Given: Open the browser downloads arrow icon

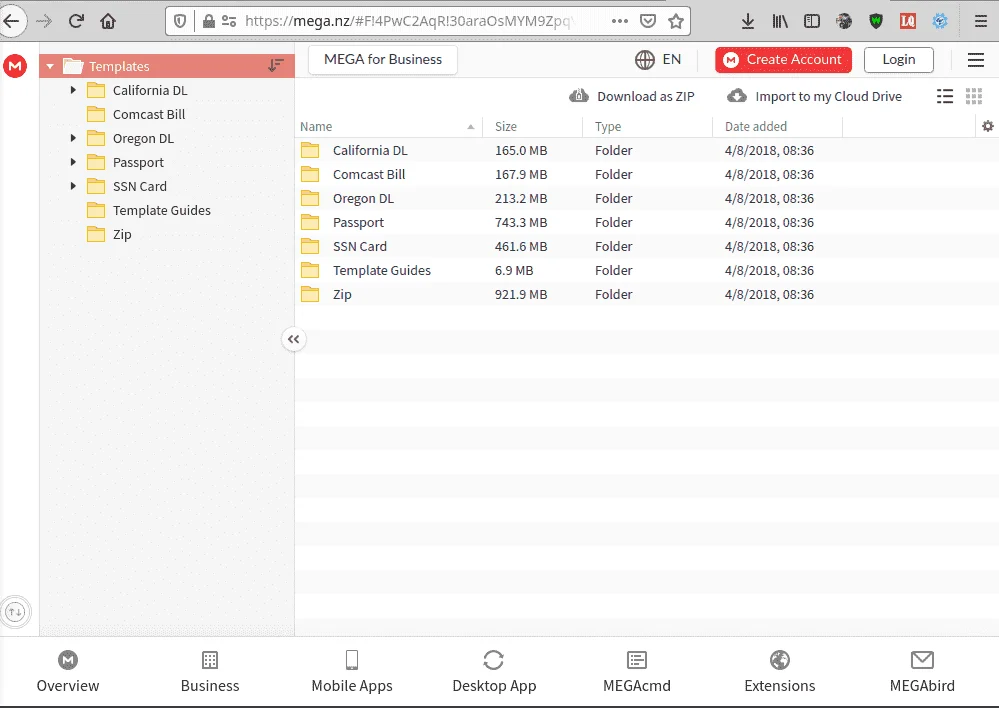Looking at the screenshot, I should point(748,22).
